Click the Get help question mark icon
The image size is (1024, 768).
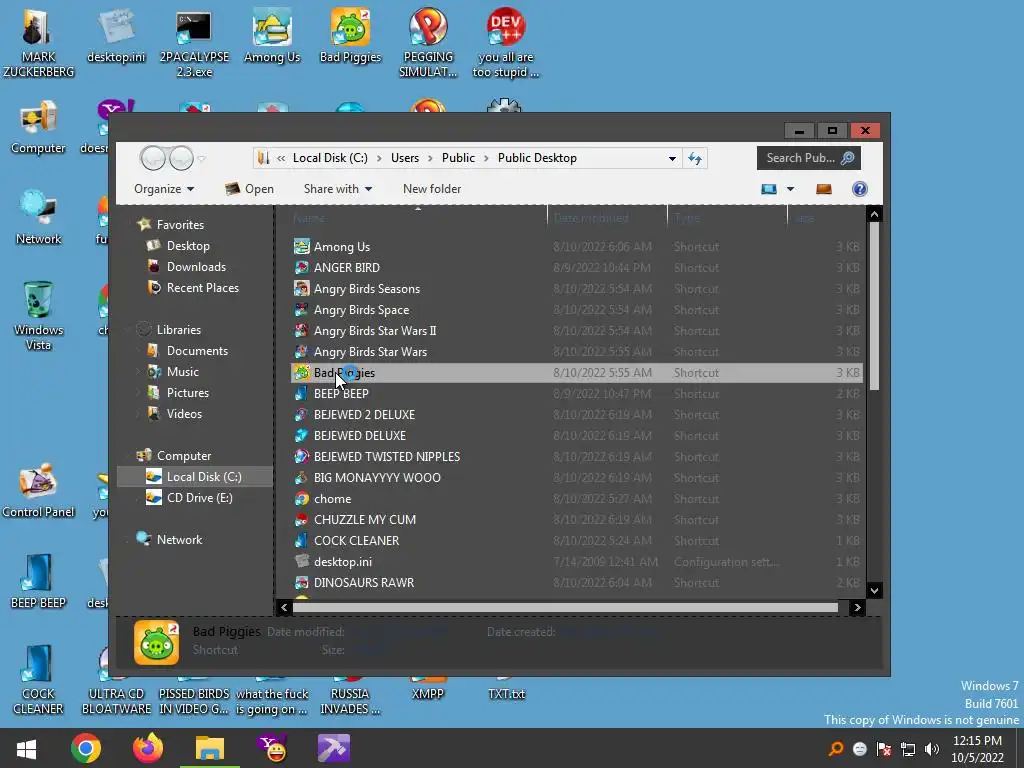(x=859, y=189)
